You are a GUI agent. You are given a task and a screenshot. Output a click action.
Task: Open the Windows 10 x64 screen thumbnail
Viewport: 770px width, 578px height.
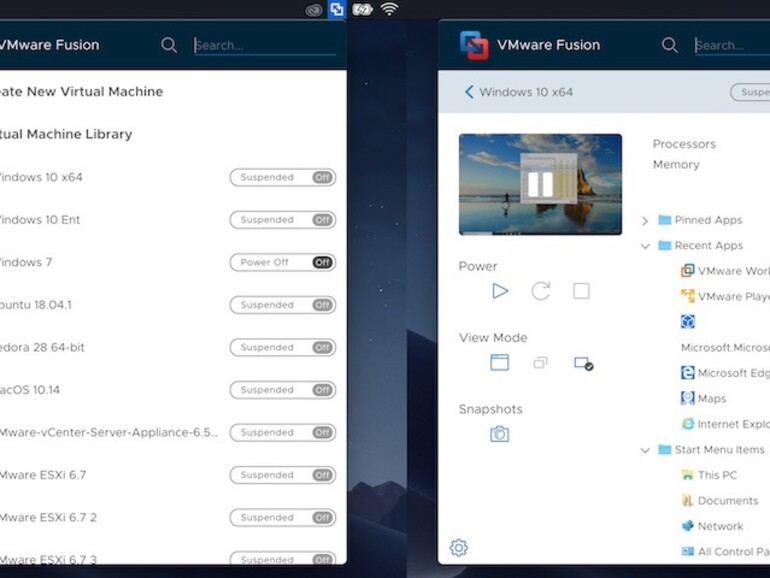tap(540, 184)
